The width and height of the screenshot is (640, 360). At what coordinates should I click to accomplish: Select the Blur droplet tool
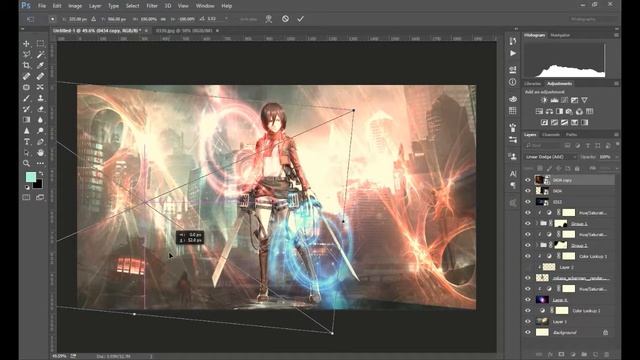coord(40,120)
